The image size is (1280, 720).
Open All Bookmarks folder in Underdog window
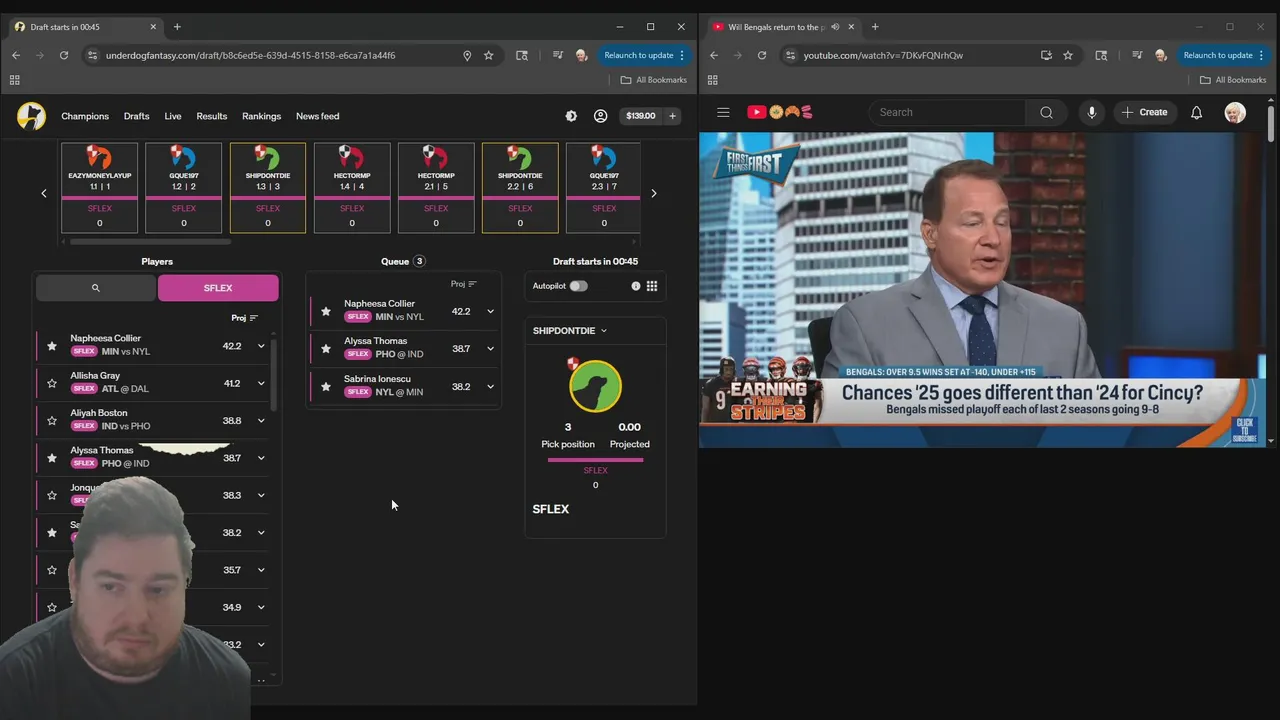pos(654,80)
